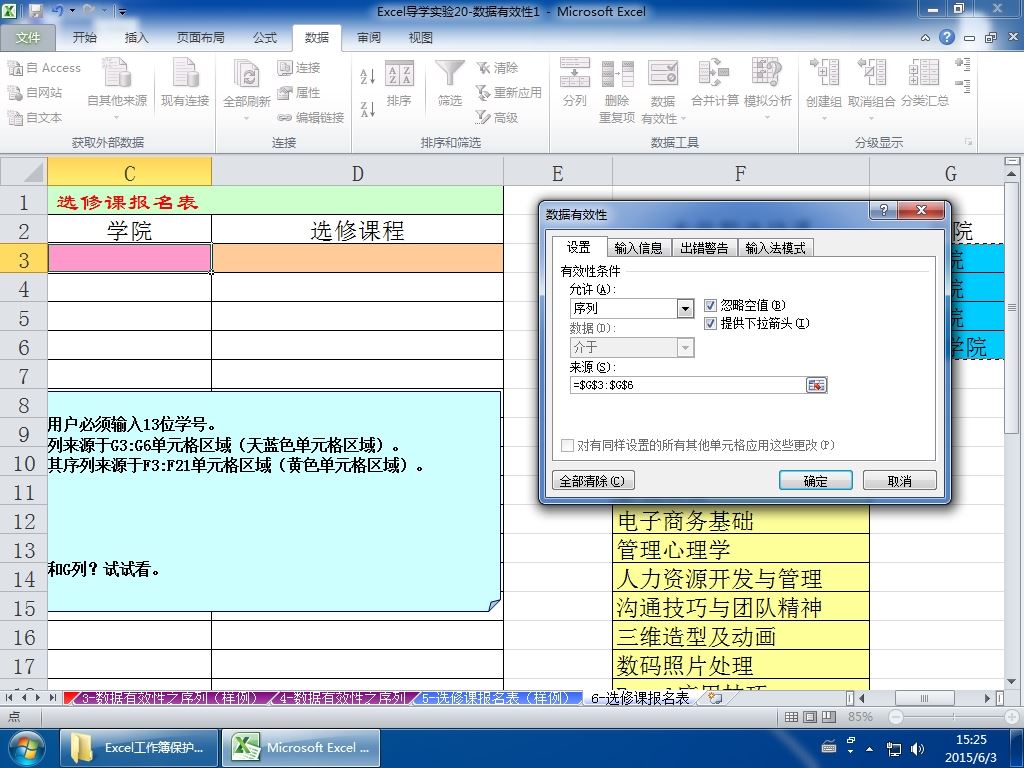Click select-all corner of worksheet
This screenshot has height=768, width=1024.
coord(24,172)
